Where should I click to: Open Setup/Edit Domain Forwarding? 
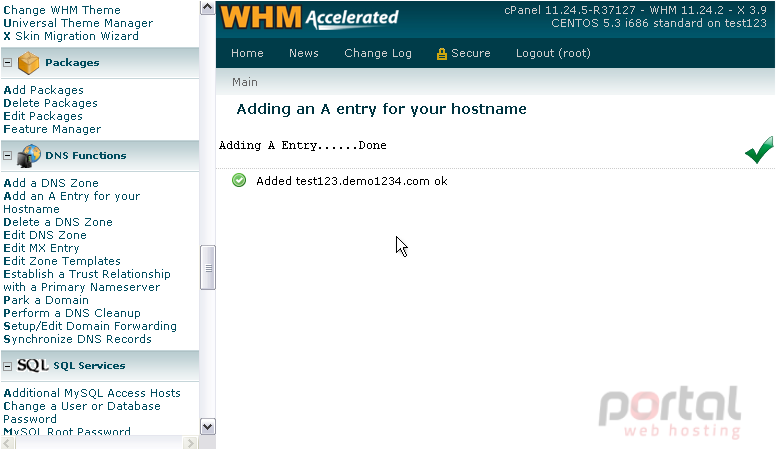tap(90, 326)
